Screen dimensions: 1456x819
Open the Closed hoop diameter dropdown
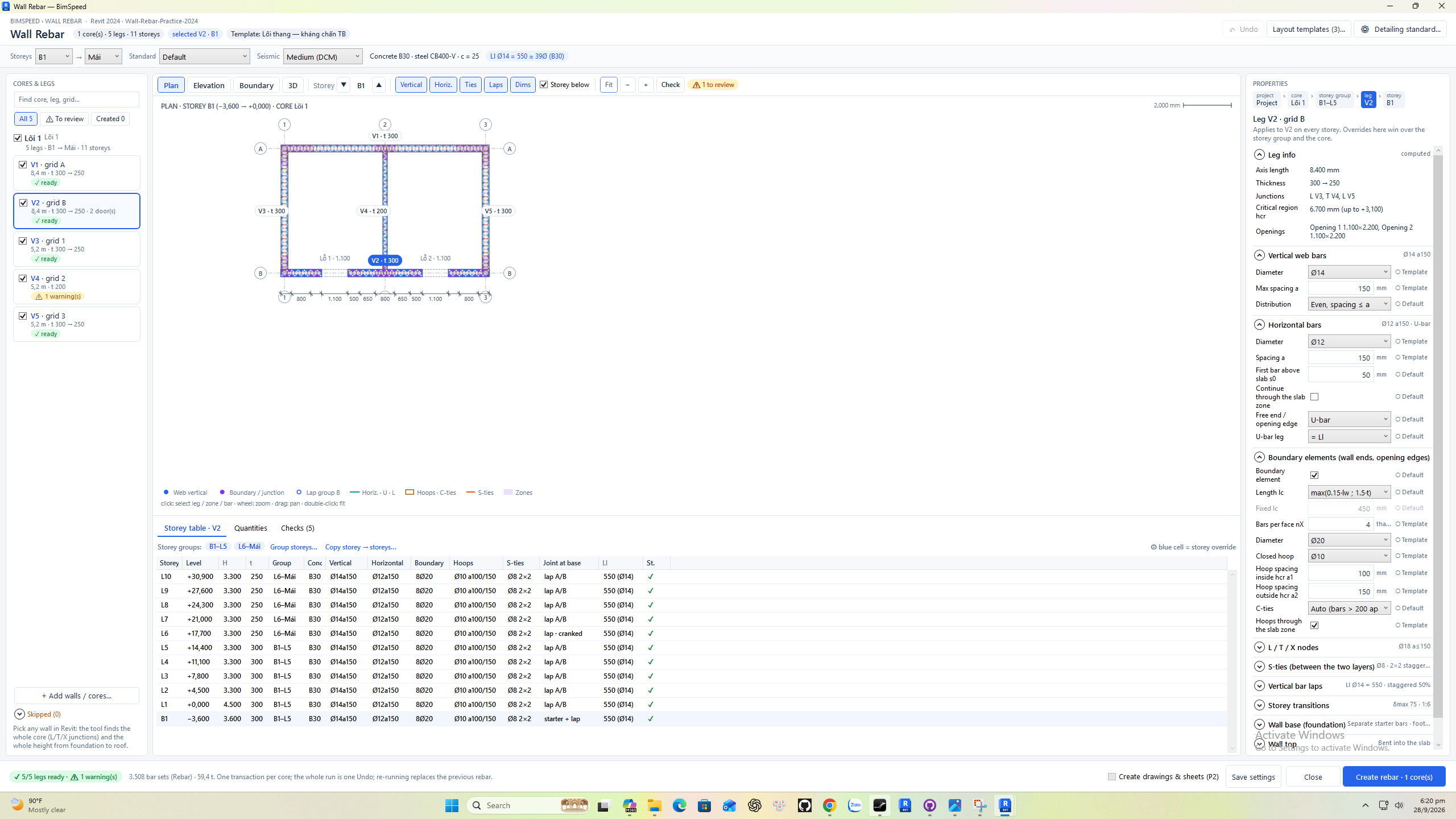coord(1349,556)
